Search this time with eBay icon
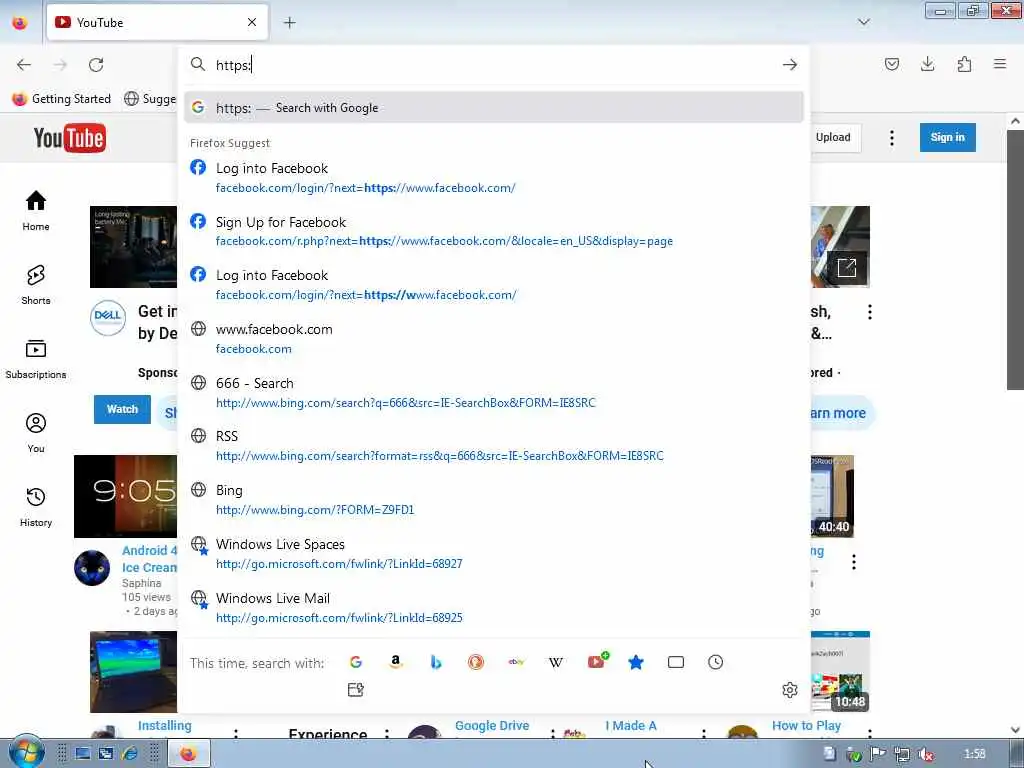 click(x=516, y=662)
